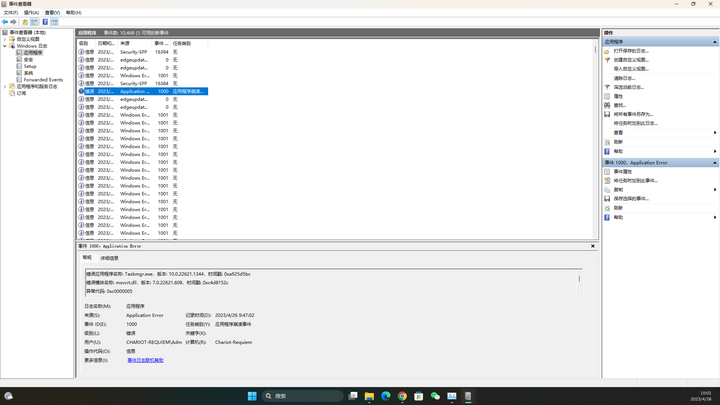Open Google Chrome from the taskbar
This screenshot has width=720, height=405.
coord(402,396)
